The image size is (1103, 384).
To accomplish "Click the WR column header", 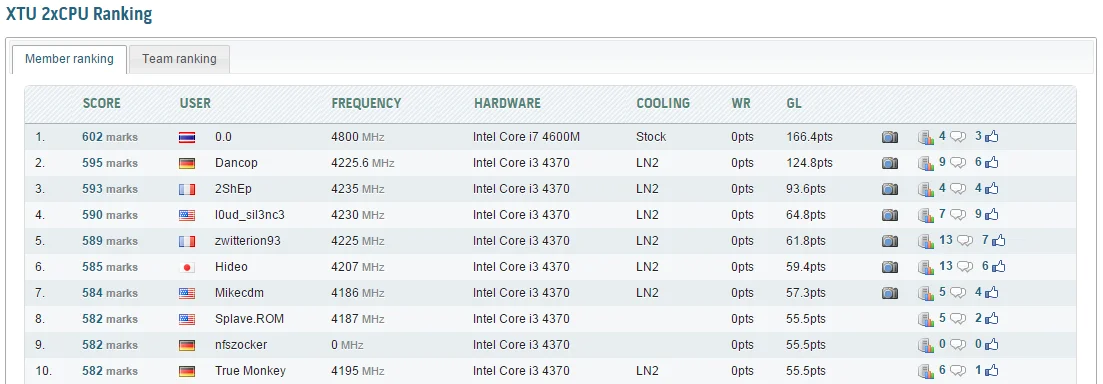I will point(741,103).
